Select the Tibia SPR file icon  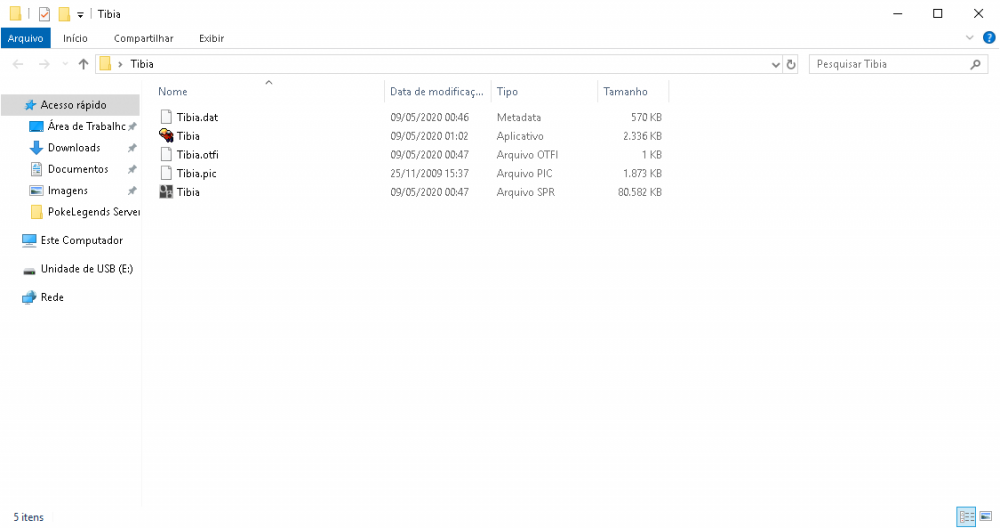pyautogui.click(x=166, y=192)
